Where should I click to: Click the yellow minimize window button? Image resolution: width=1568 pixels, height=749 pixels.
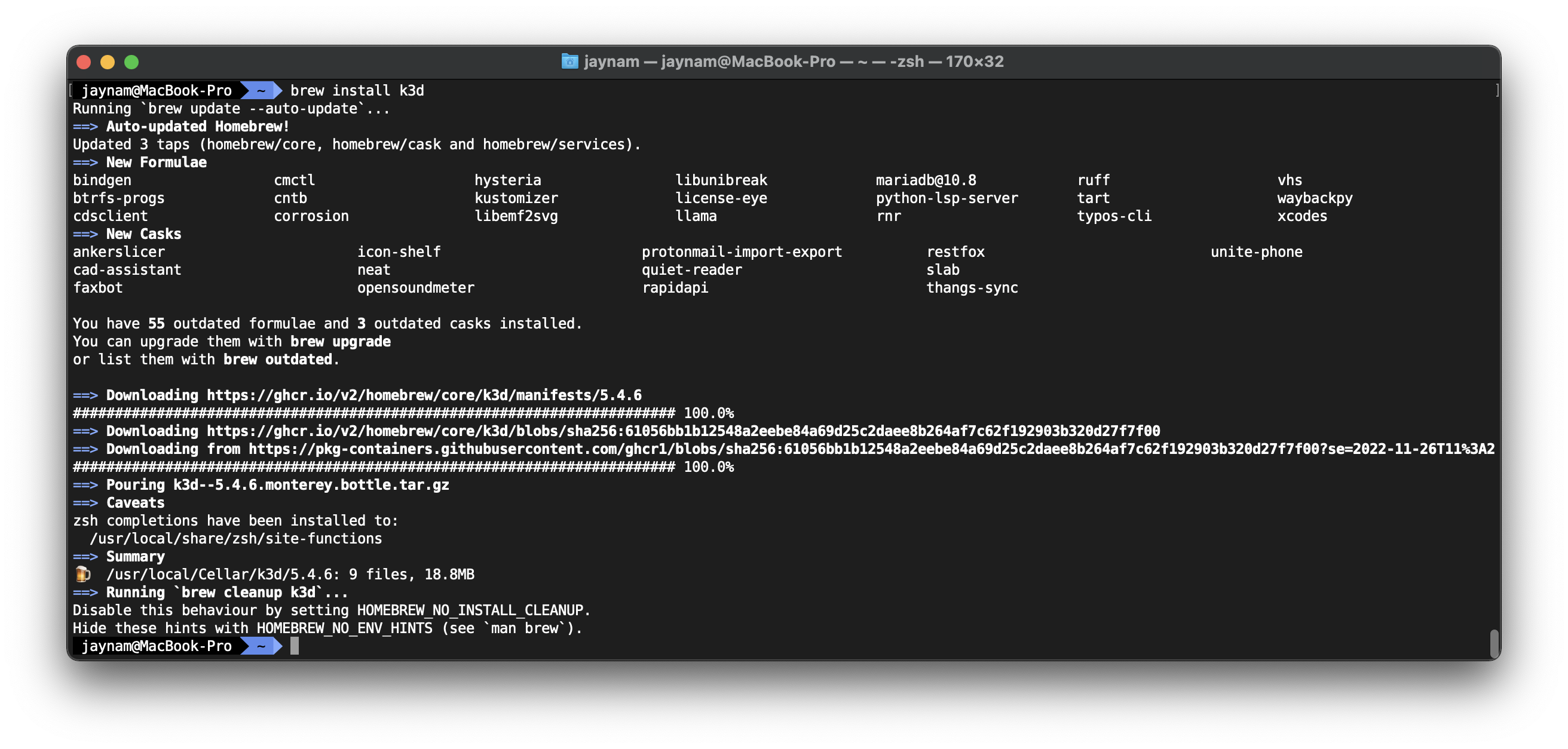pyautogui.click(x=108, y=62)
